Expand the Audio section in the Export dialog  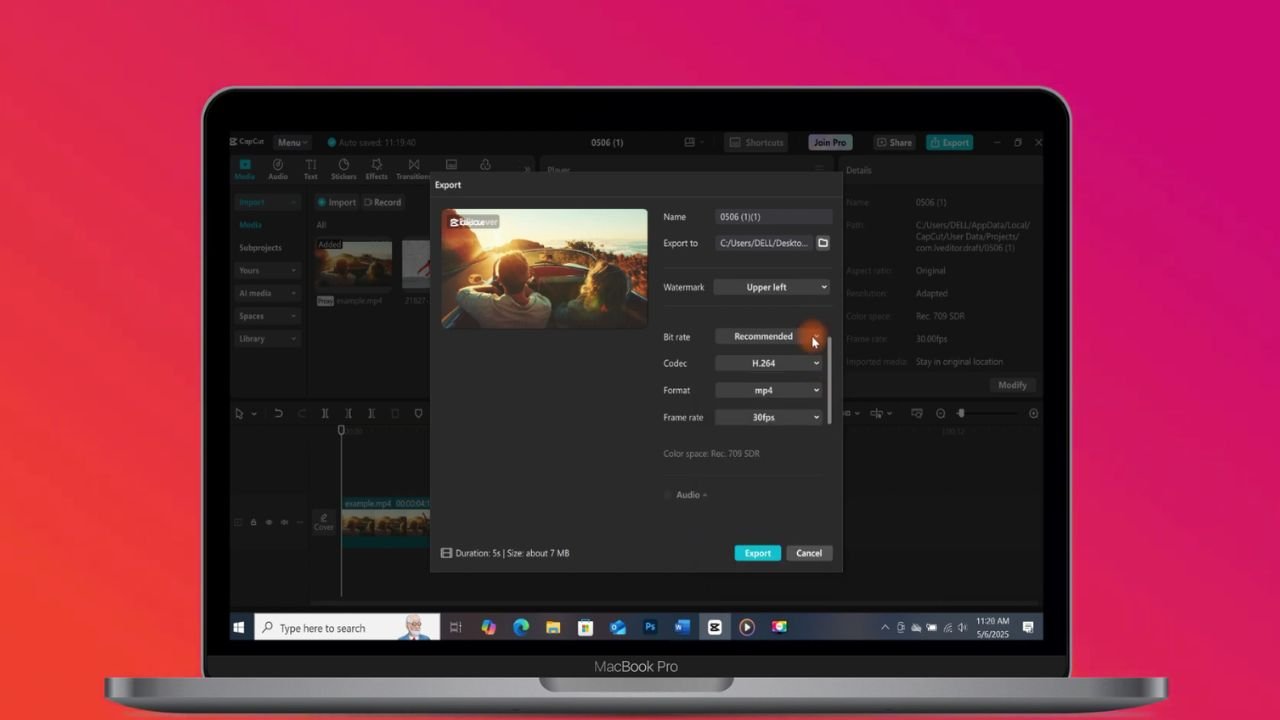[688, 494]
